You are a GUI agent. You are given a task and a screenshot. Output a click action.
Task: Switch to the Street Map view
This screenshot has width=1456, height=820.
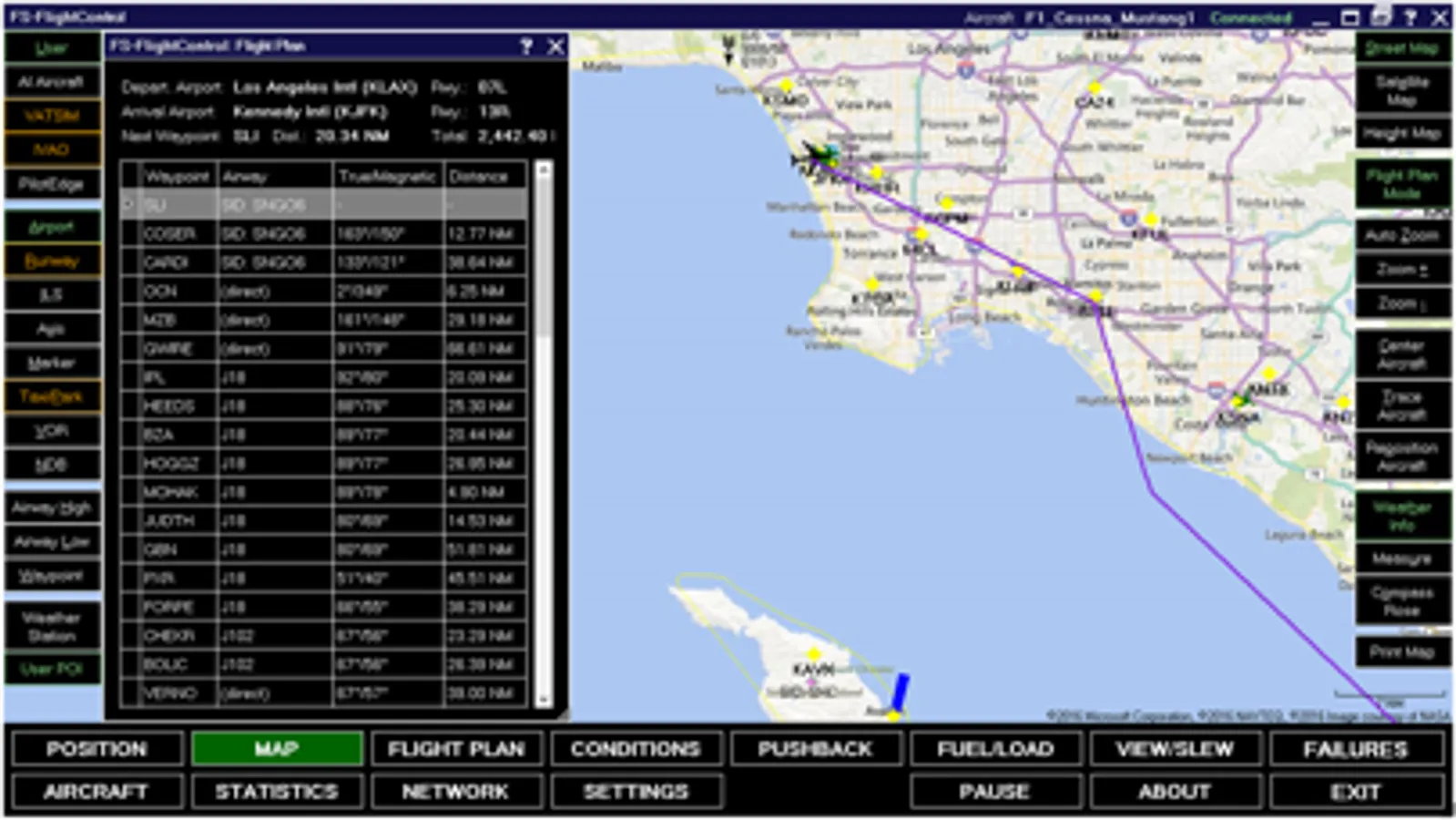(x=1402, y=48)
